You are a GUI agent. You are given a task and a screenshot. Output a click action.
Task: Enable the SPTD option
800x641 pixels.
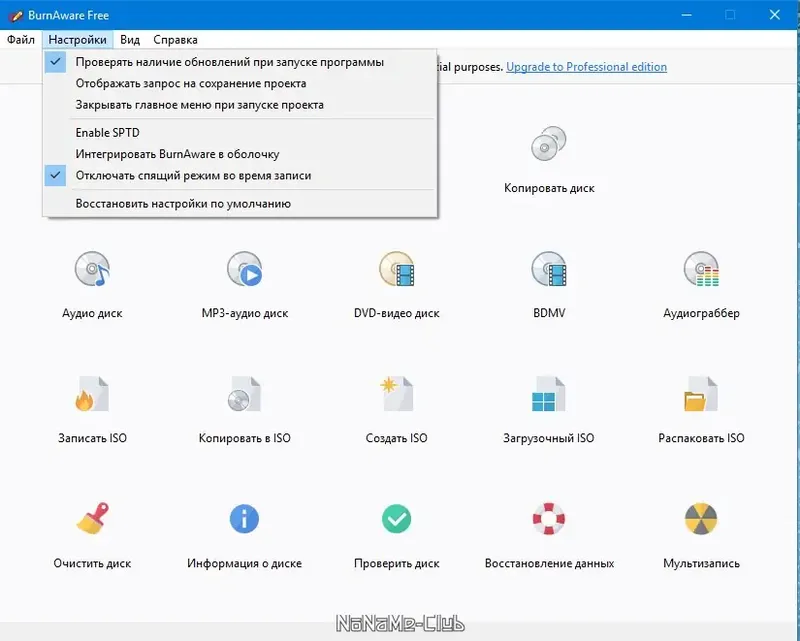tap(108, 132)
